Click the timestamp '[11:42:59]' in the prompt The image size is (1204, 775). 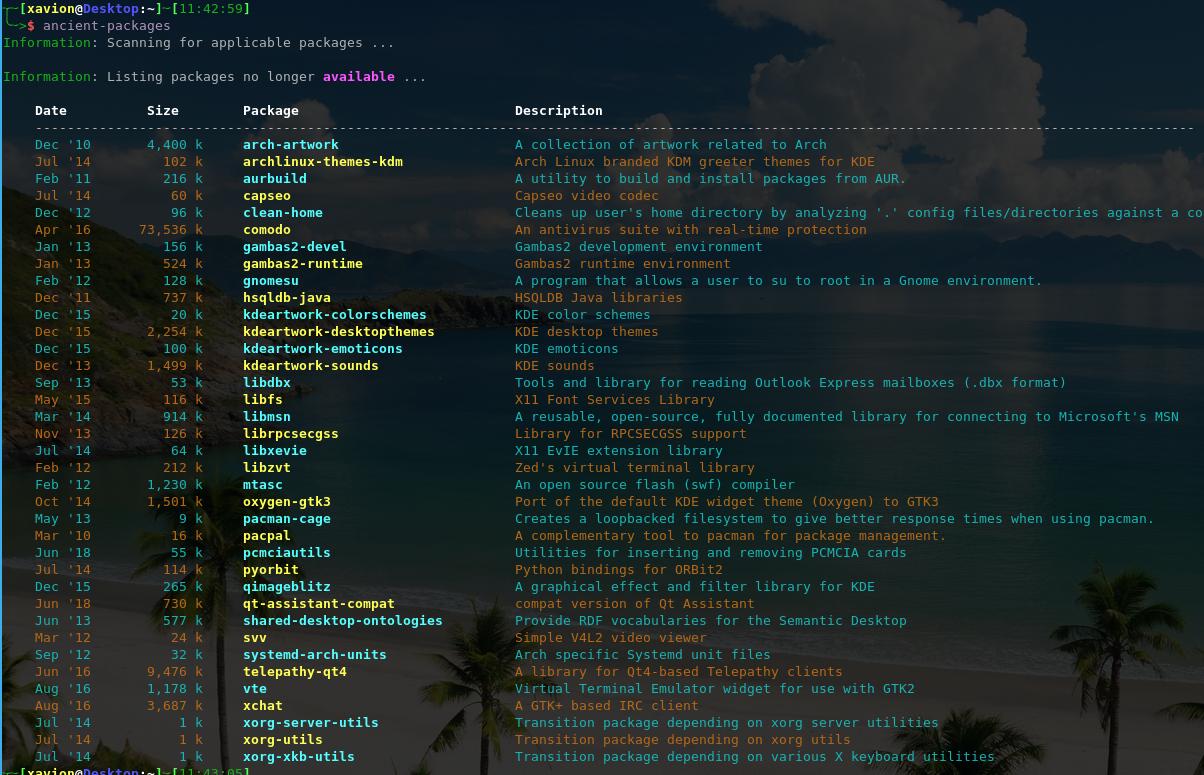coord(211,8)
